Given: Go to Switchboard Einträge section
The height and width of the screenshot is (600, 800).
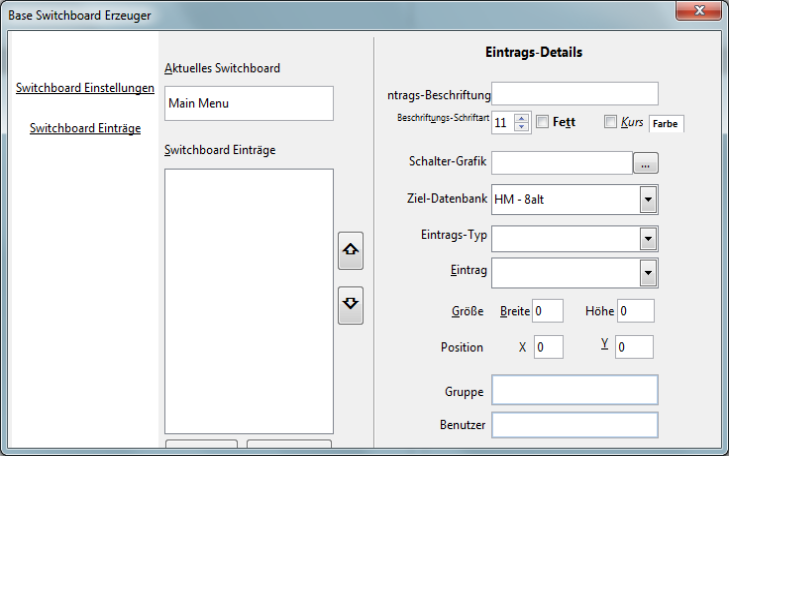Looking at the screenshot, I should 85,128.
